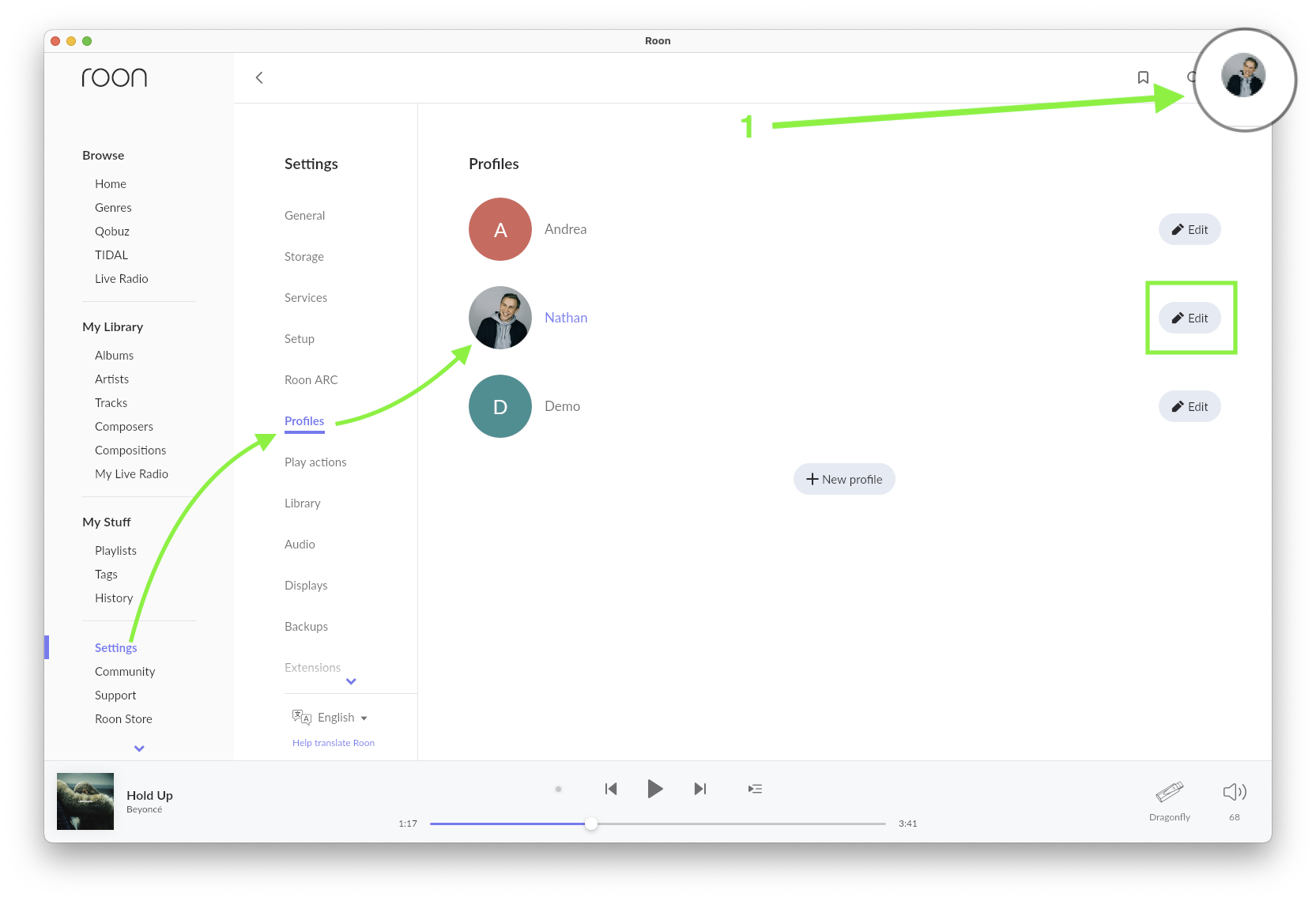This screenshot has width=1316, height=901.
Task: Click the Demo profile name
Action: point(563,406)
